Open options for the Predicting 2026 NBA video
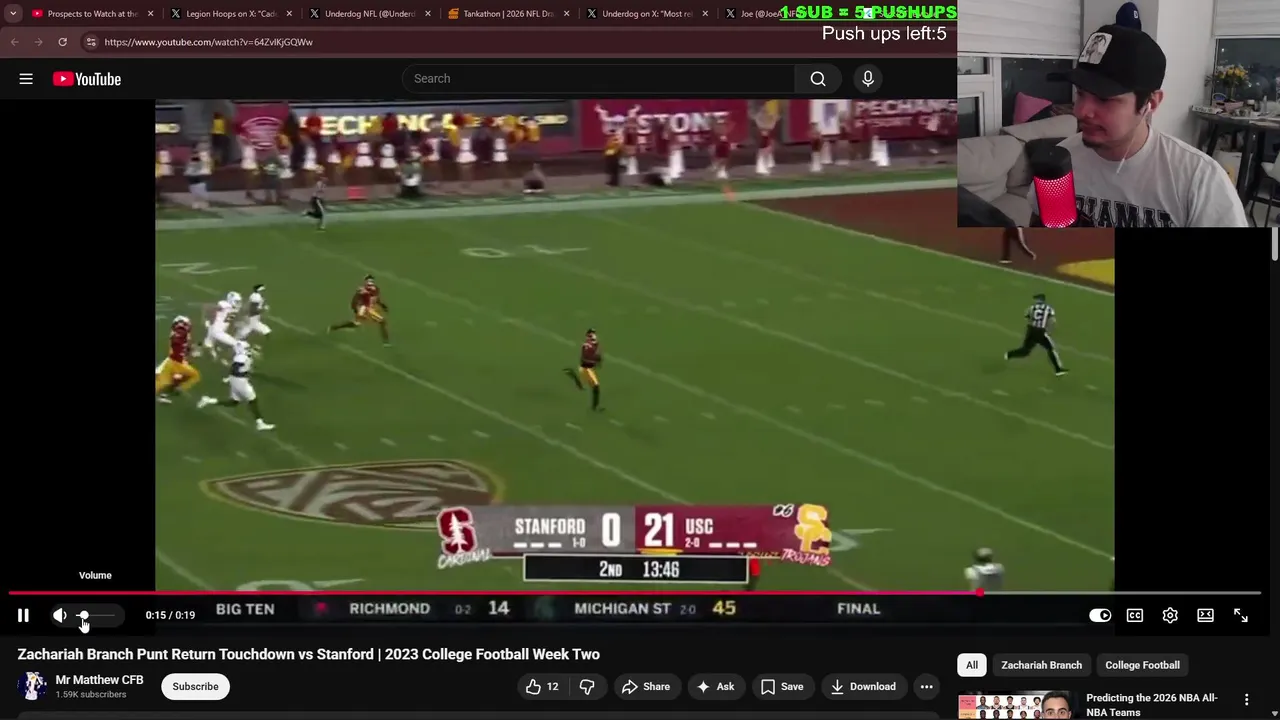The width and height of the screenshot is (1280, 720). point(1246,700)
